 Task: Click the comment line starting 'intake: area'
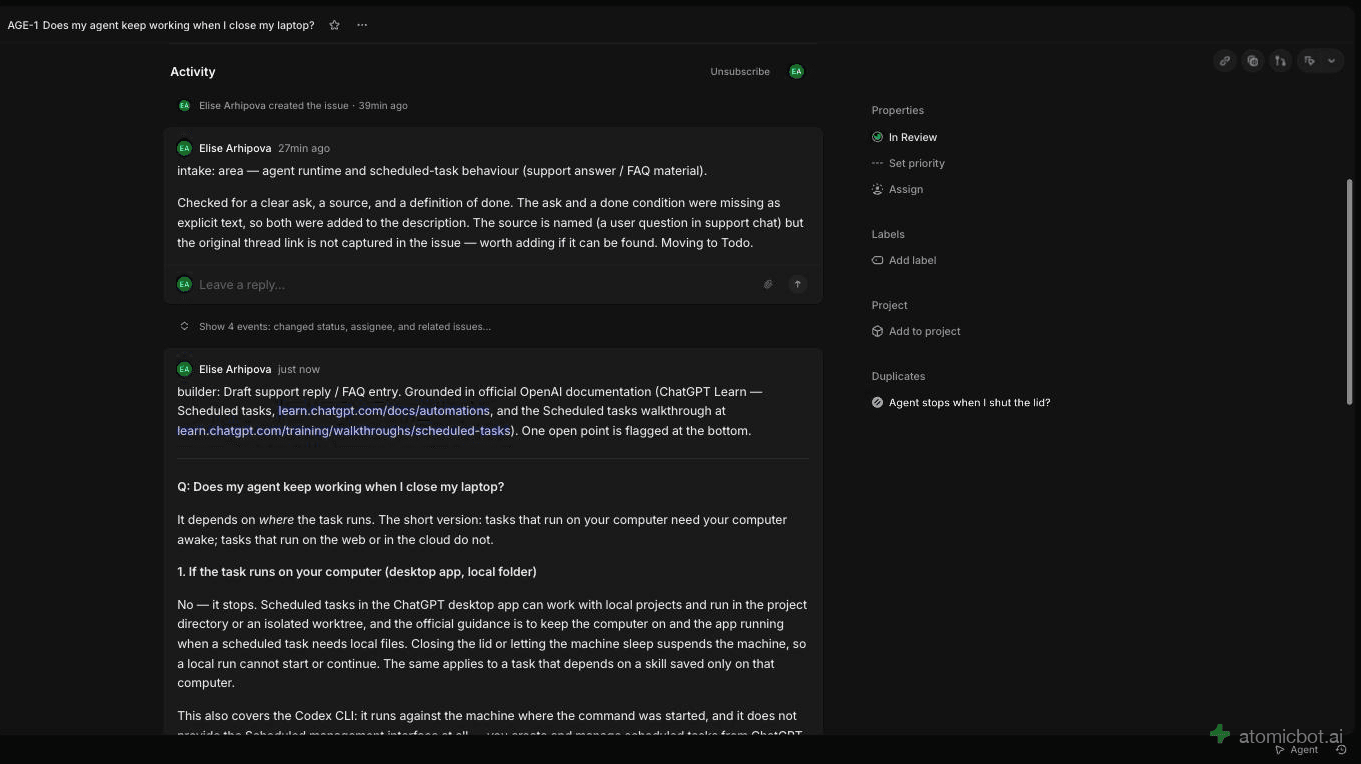click(442, 171)
